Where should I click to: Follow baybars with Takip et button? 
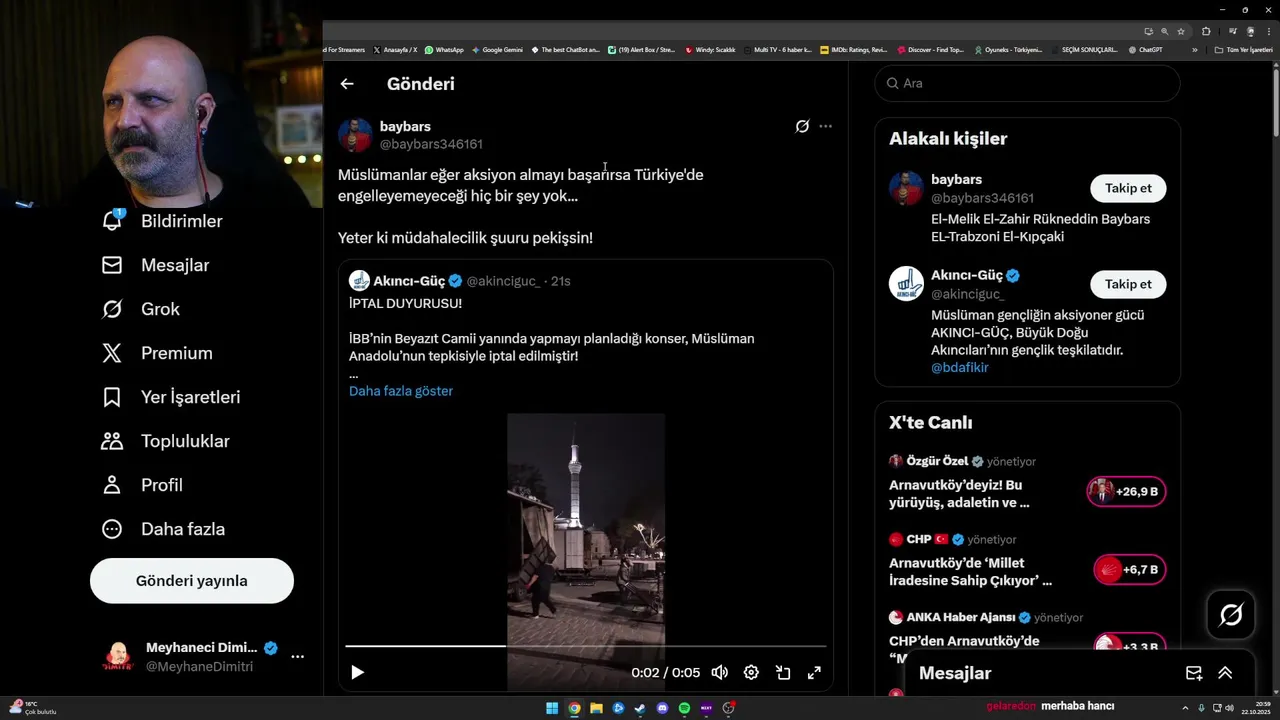(x=1128, y=188)
